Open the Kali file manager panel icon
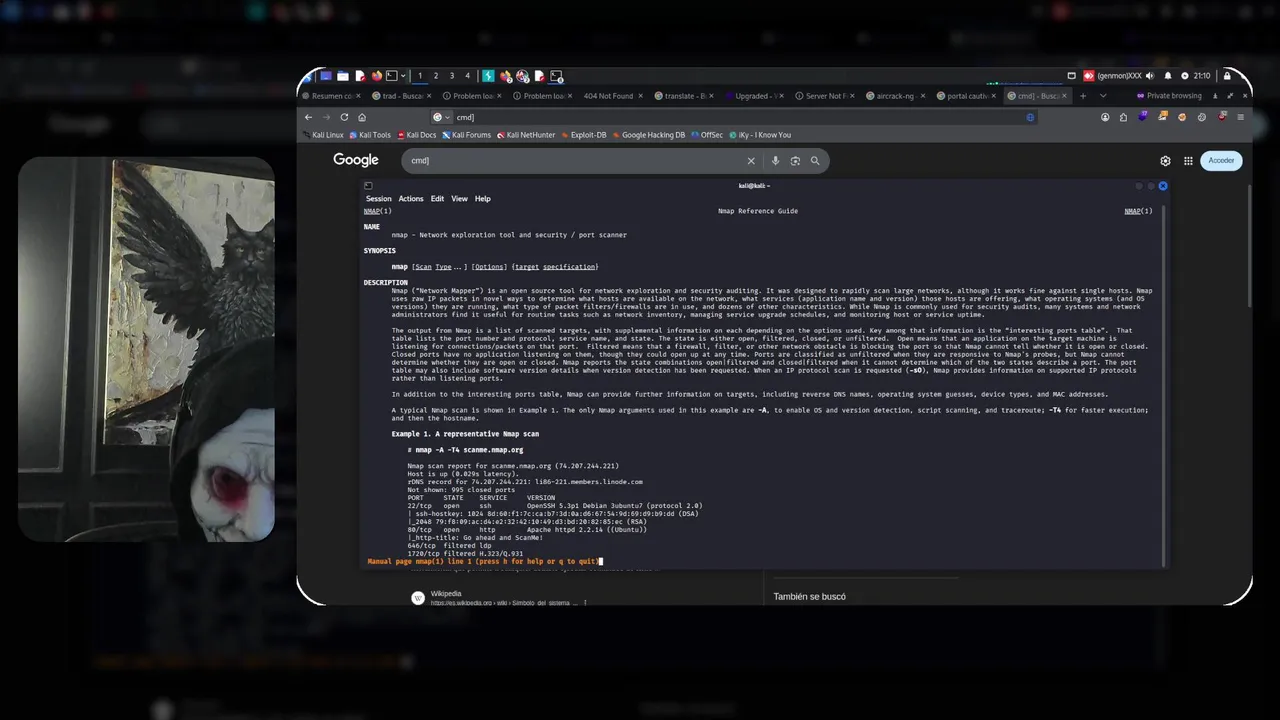Viewport: 1280px width, 720px height. (x=343, y=76)
